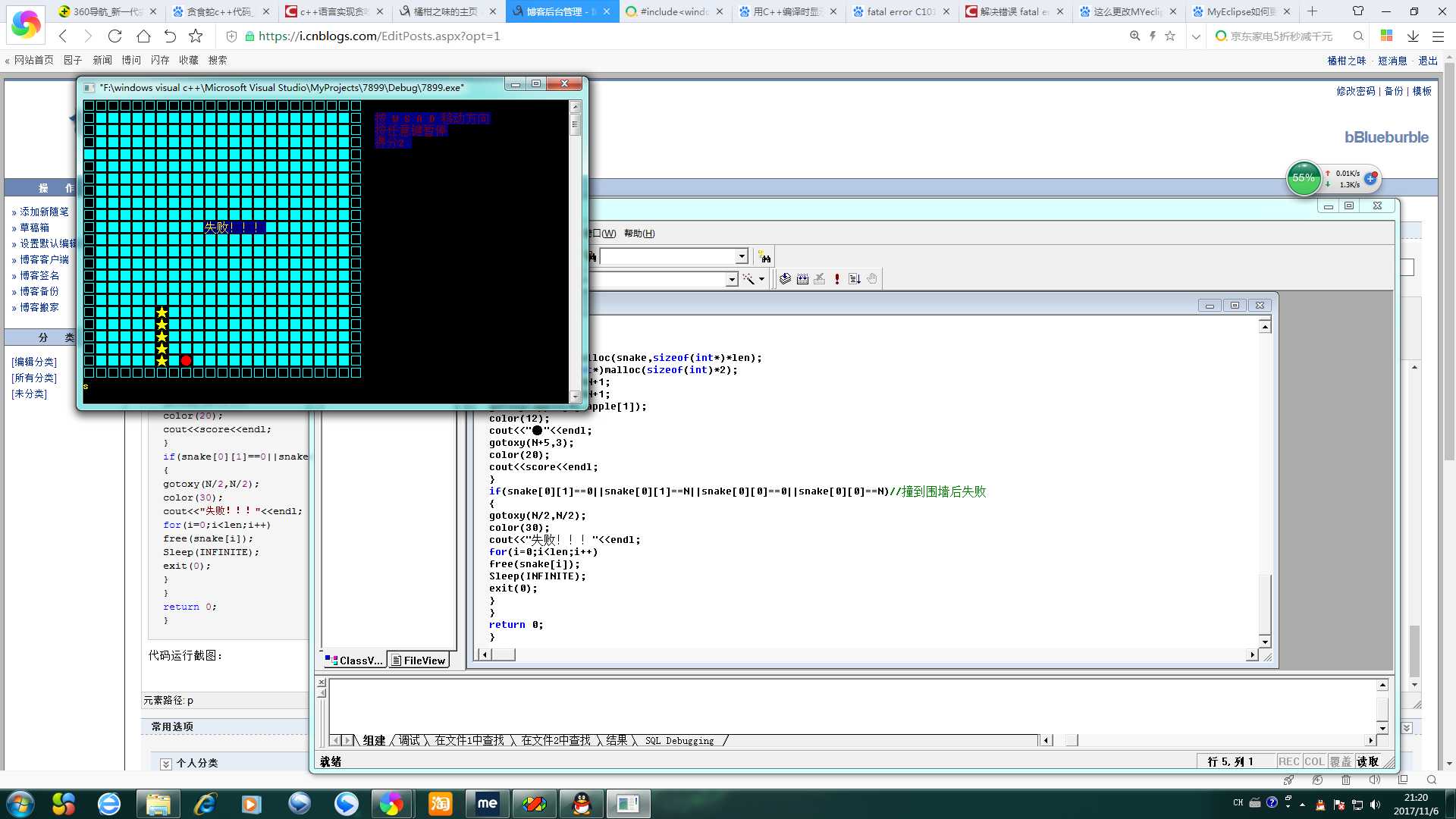This screenshot has width=1456, height=819.
Task: Open QQ penguin icon in taskbar
Action: (582, 804)
